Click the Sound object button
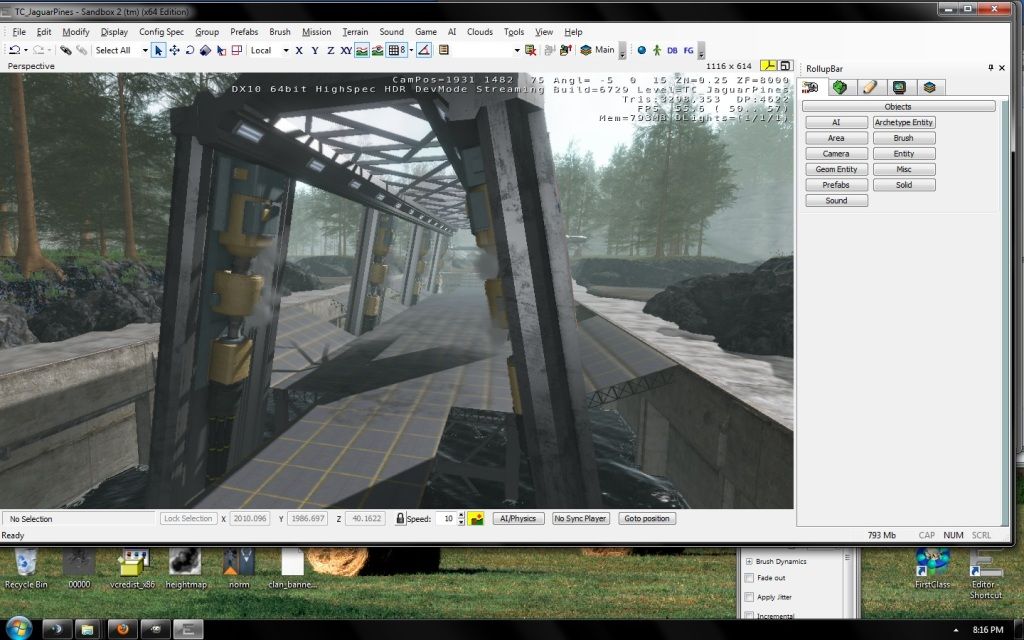 [x=836, y=200]
